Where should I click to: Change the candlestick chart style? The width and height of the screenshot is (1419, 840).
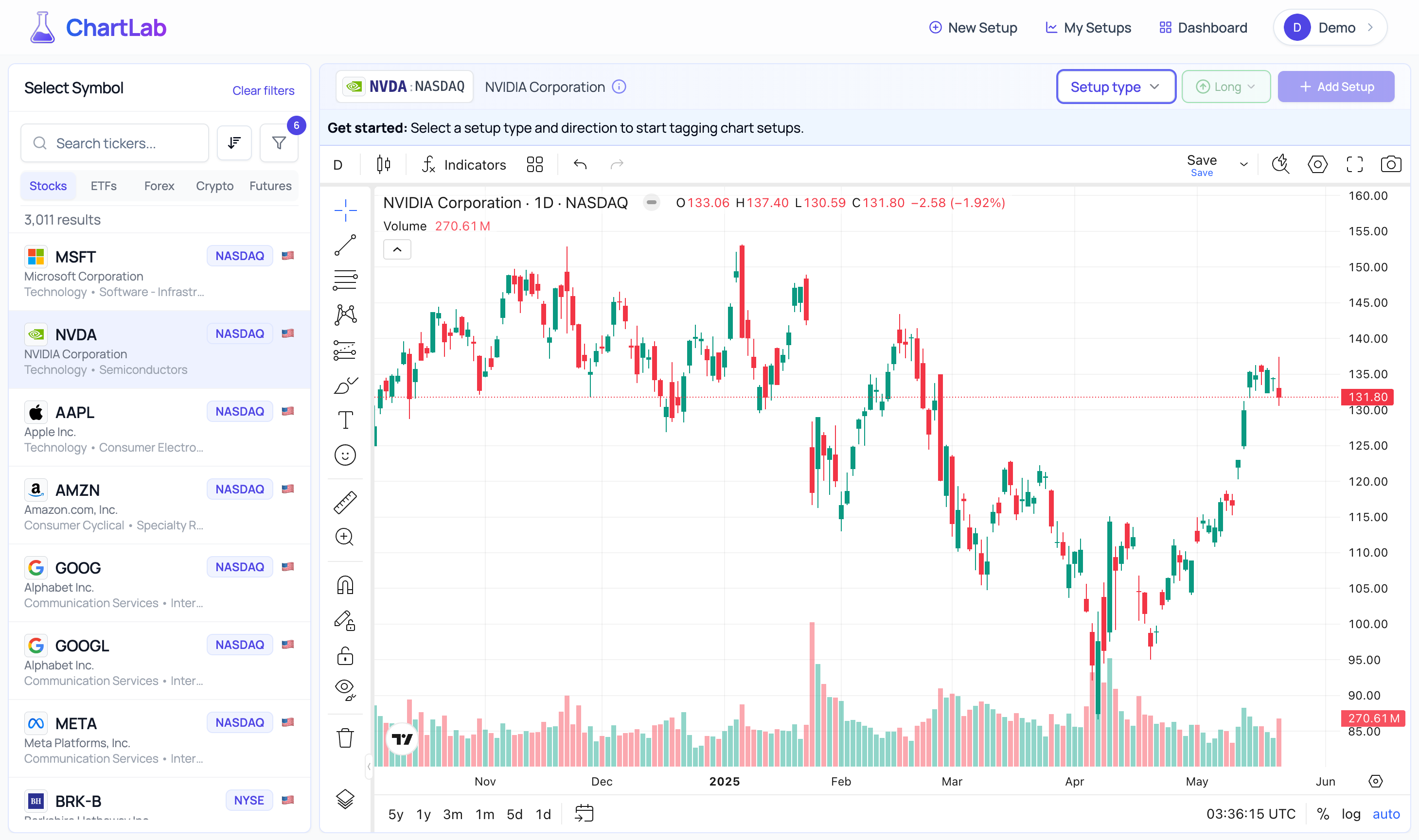[x=383, y=165]
